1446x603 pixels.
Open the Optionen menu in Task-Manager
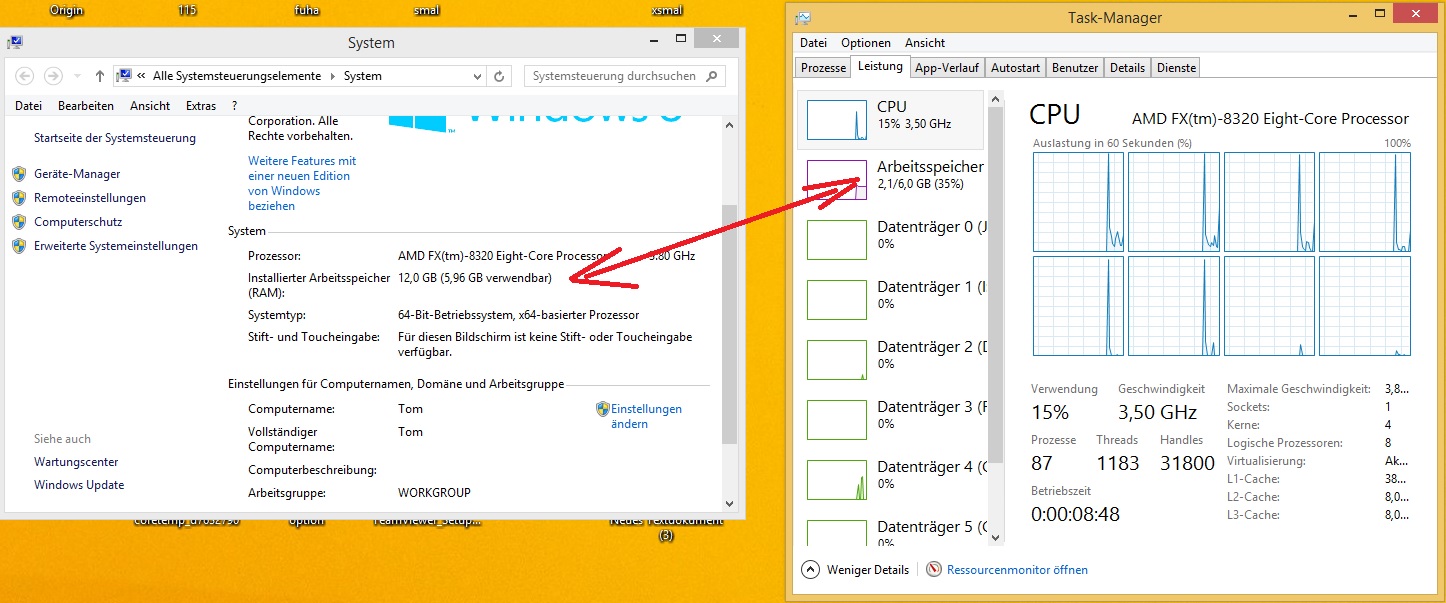[x=865, y=43]
